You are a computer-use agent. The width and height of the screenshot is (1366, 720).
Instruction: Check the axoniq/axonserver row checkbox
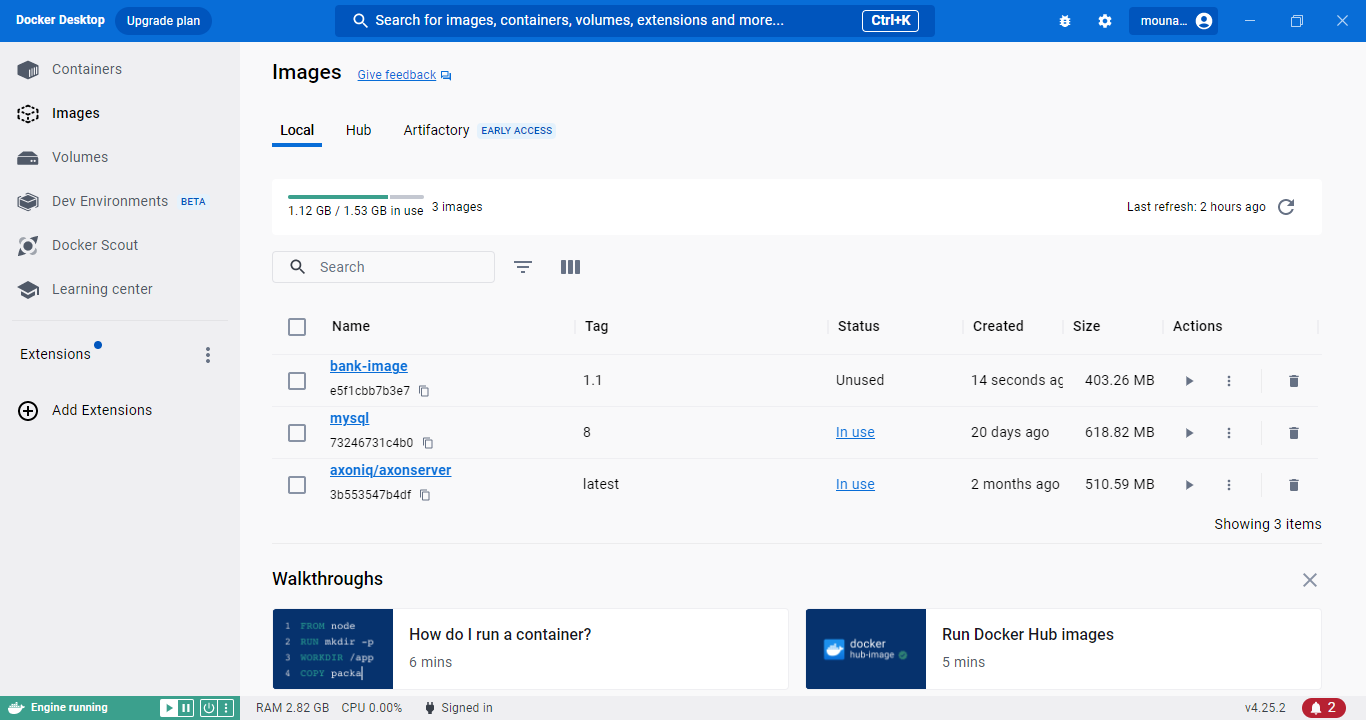click(297, 485)
